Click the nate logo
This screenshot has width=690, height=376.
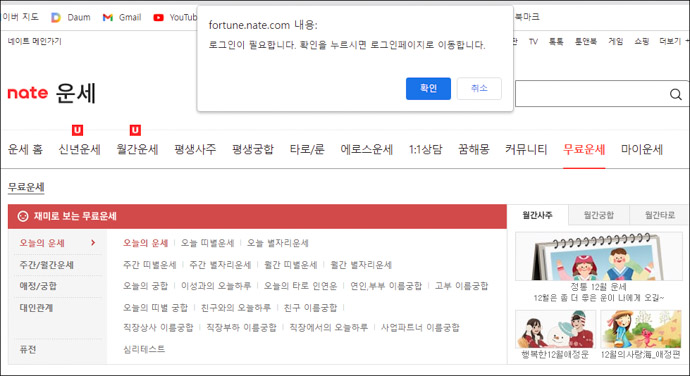point(28,93)
